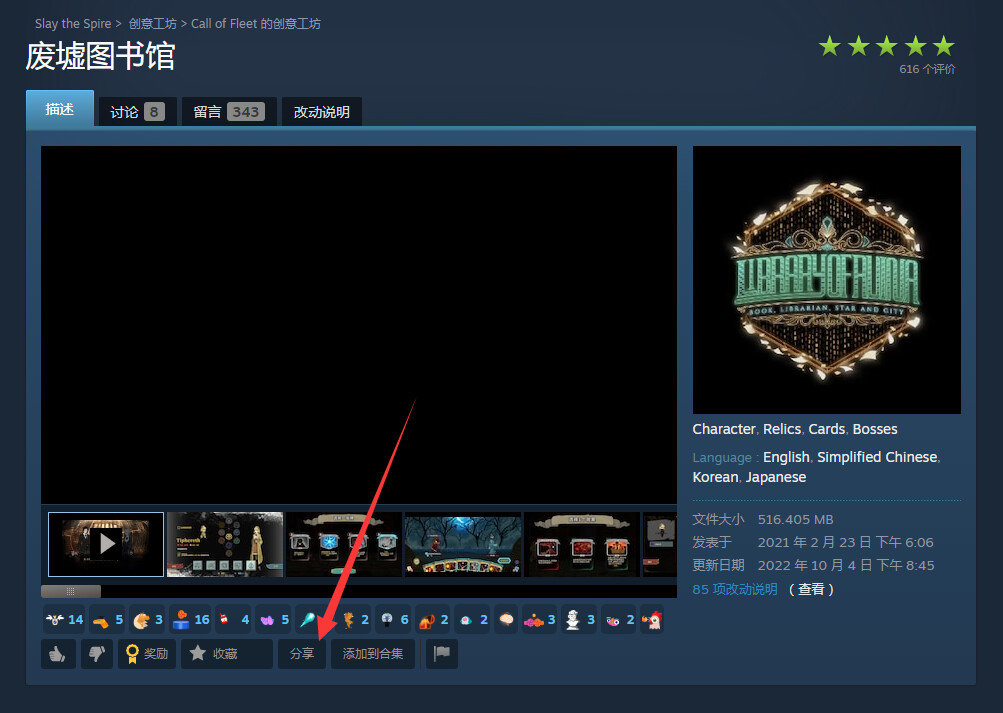Viewport: 1003px width, 713px height.
Task: Click the Bosses tag
Action: [875, 429]
